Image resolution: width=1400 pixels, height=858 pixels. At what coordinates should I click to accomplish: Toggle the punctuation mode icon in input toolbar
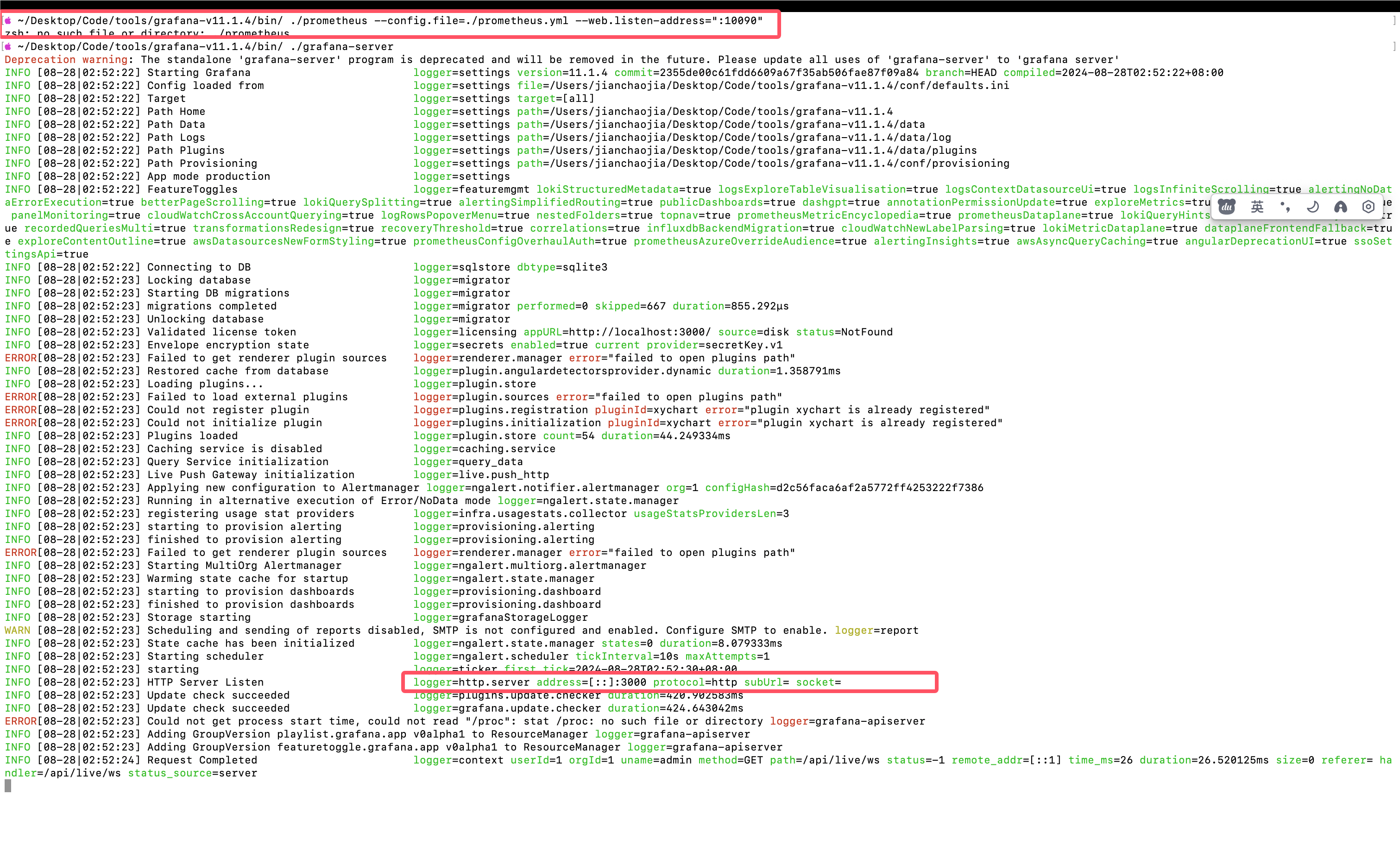click(x=1285, y=207)
